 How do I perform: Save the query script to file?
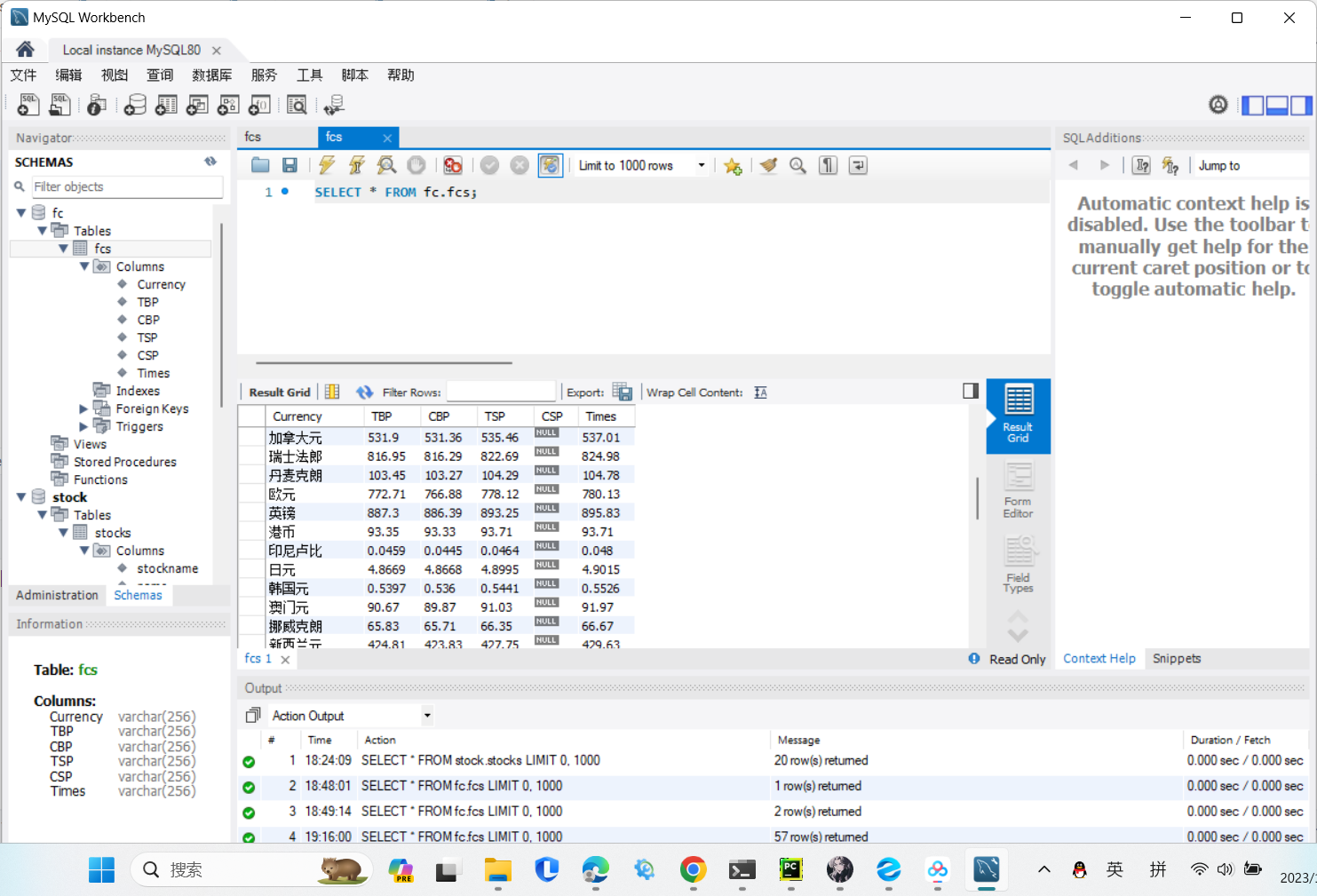(290, 165)
